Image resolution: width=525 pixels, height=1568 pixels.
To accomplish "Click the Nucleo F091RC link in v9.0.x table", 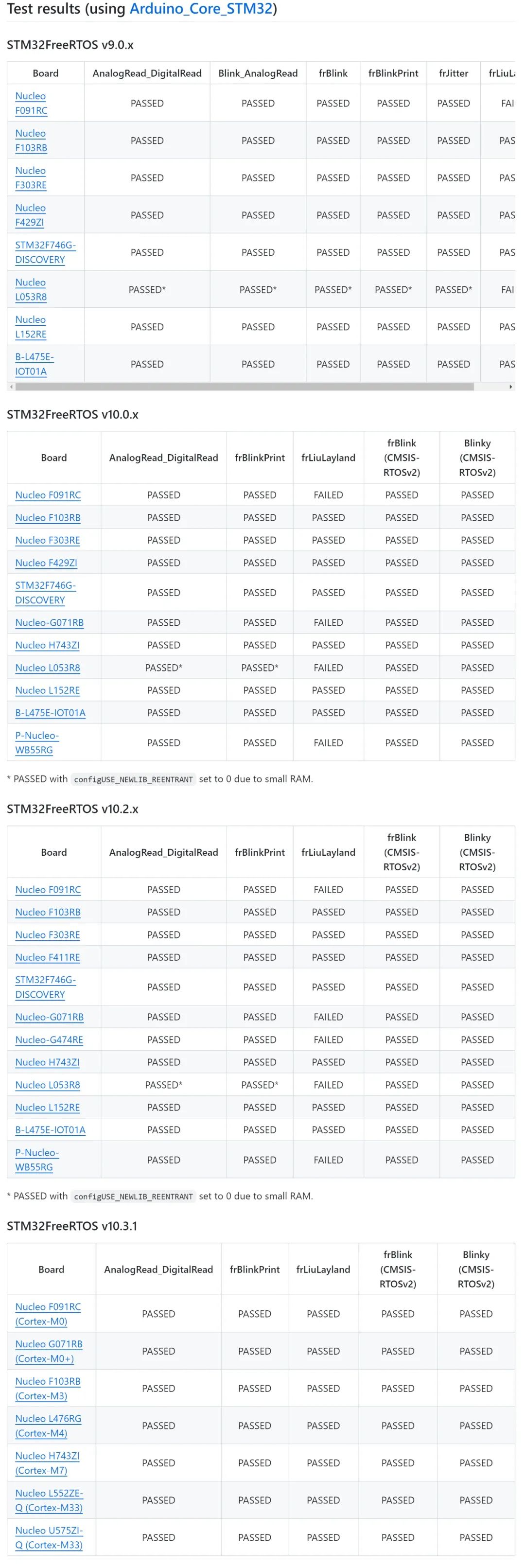I will [31, 103].
